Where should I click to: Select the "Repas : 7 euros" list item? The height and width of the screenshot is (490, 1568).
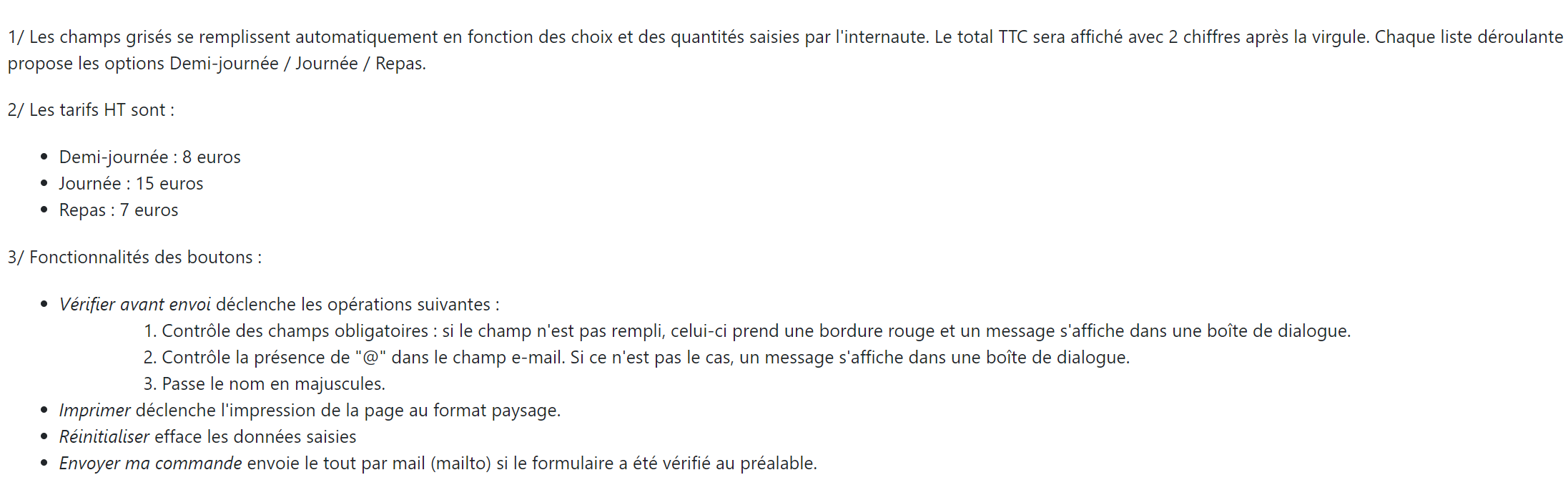(119, 210)
